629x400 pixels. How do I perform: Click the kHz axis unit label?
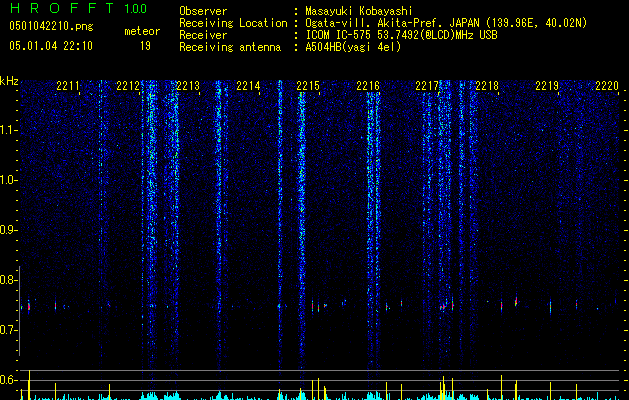click(x=9, y=81)
